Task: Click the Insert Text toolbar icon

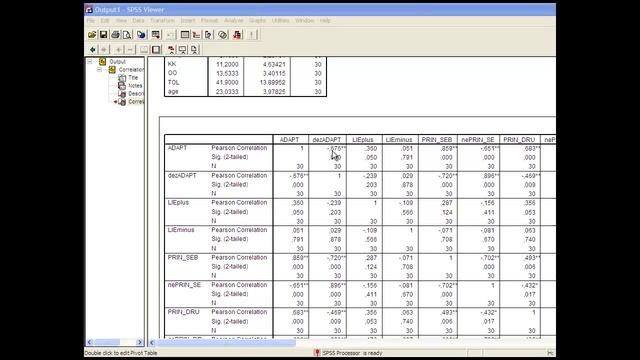Action: pos(194,49)
